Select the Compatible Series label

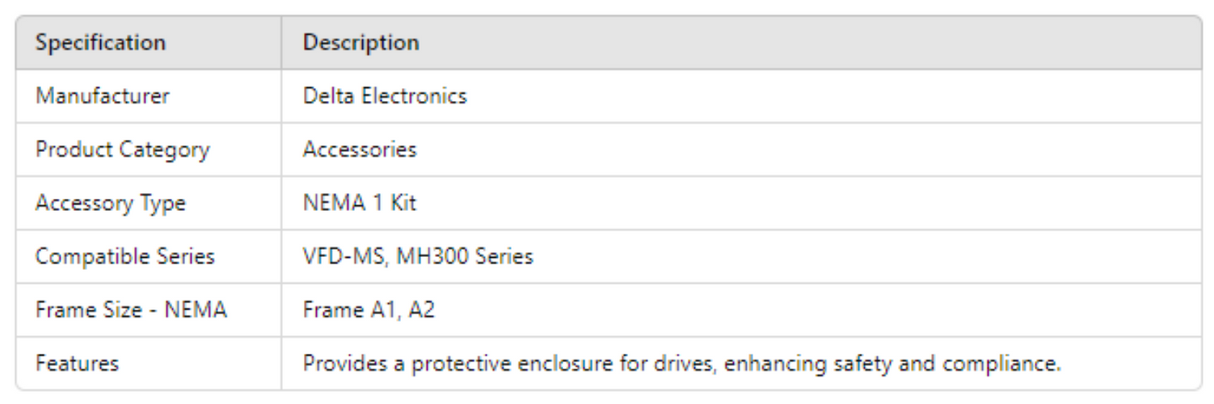tap(125, 257)
